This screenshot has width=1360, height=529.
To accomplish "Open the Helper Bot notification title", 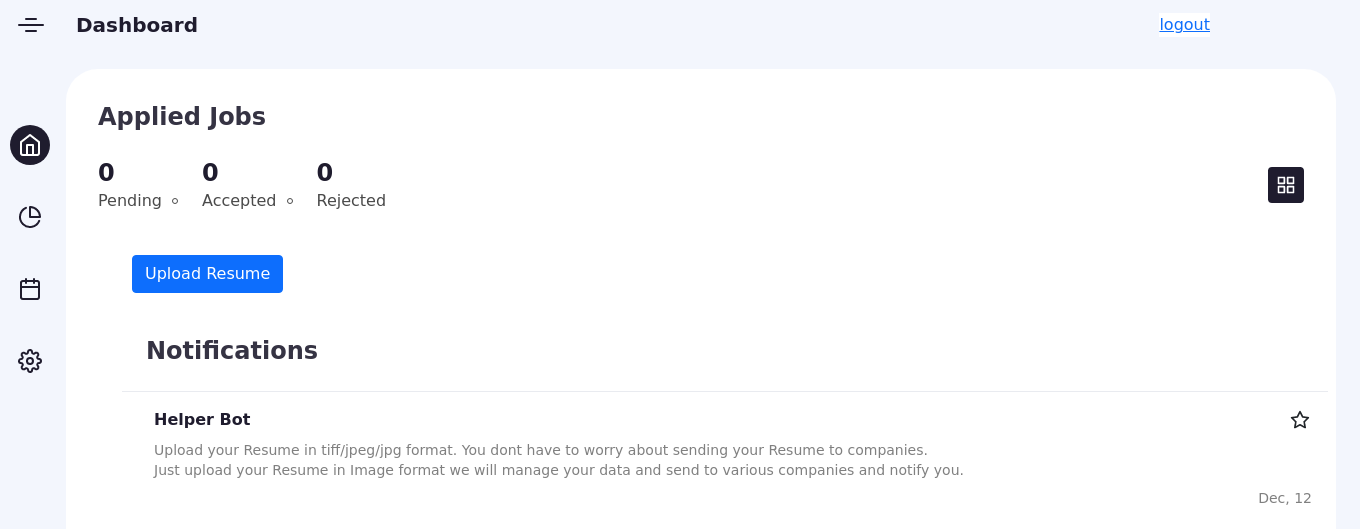I will 202,419.
